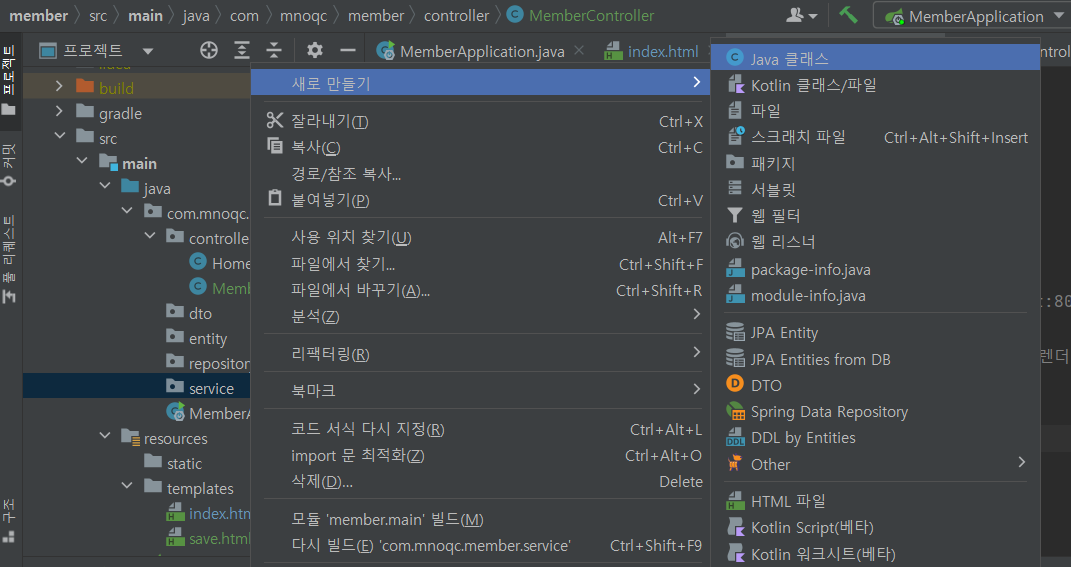Create a new 스크래치 파일
This screenshot has height=567, width=1071.
[876, 137]
